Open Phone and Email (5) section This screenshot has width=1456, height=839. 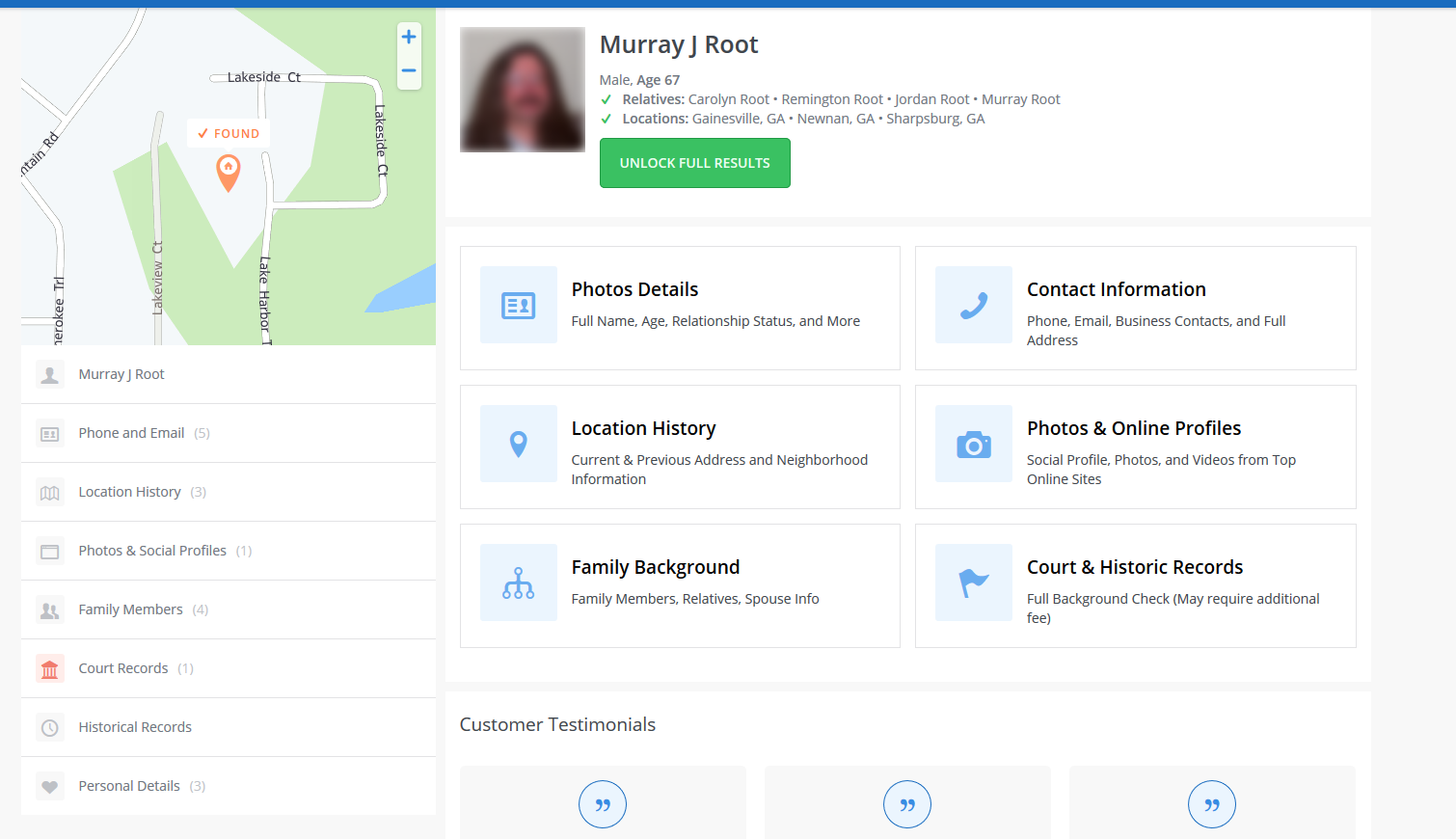pyautogui.click(x=229, y=434)
